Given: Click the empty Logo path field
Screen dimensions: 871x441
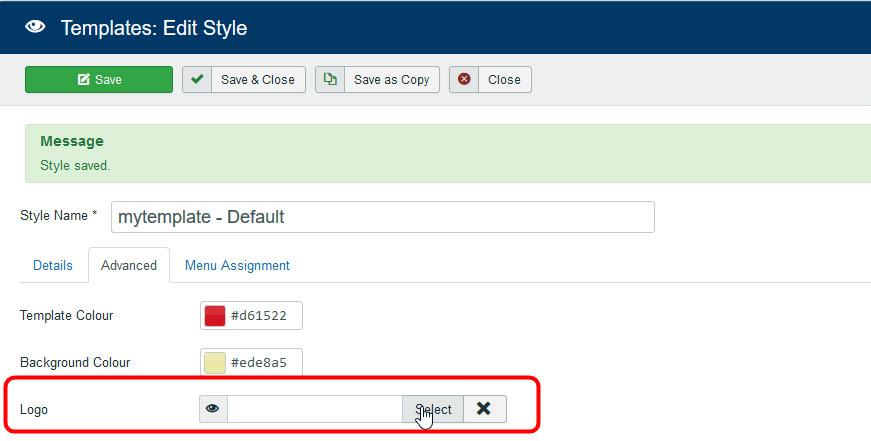Looking at the screenshot, I should point(314,409).
